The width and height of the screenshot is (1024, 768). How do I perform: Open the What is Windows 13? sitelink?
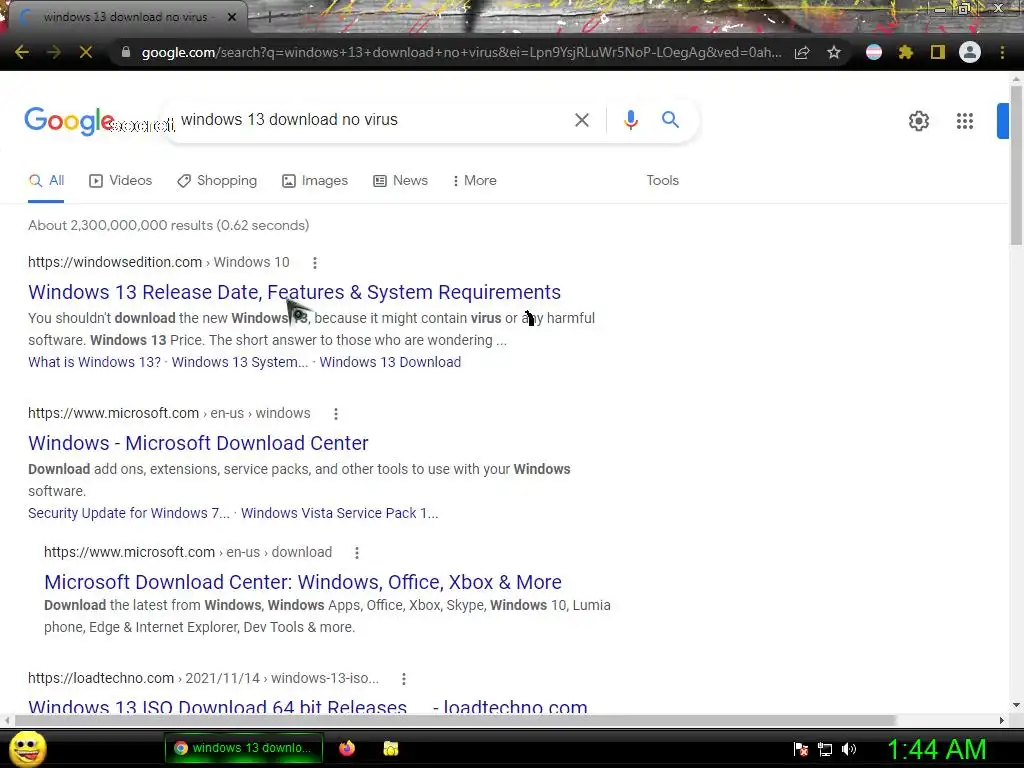click(x=94, y=362)
